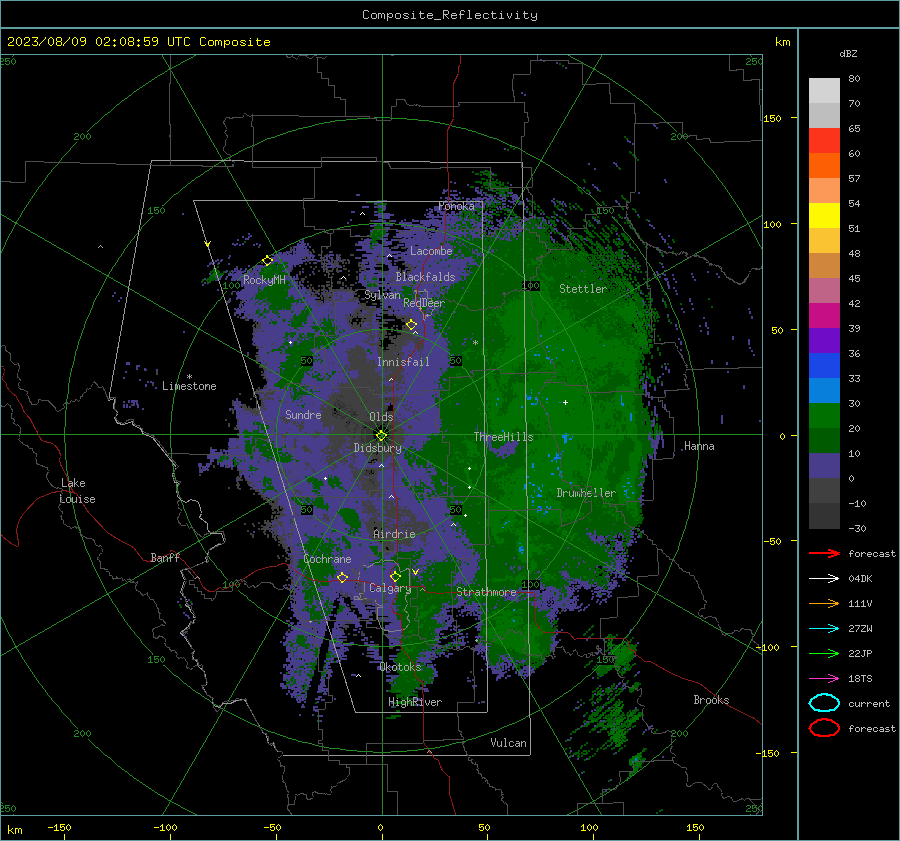Image resolution: width=900 pixels, height=841 pixels.
Task: Click the Sundre town label
Action: pyautogui.click(x=303, y=414)
